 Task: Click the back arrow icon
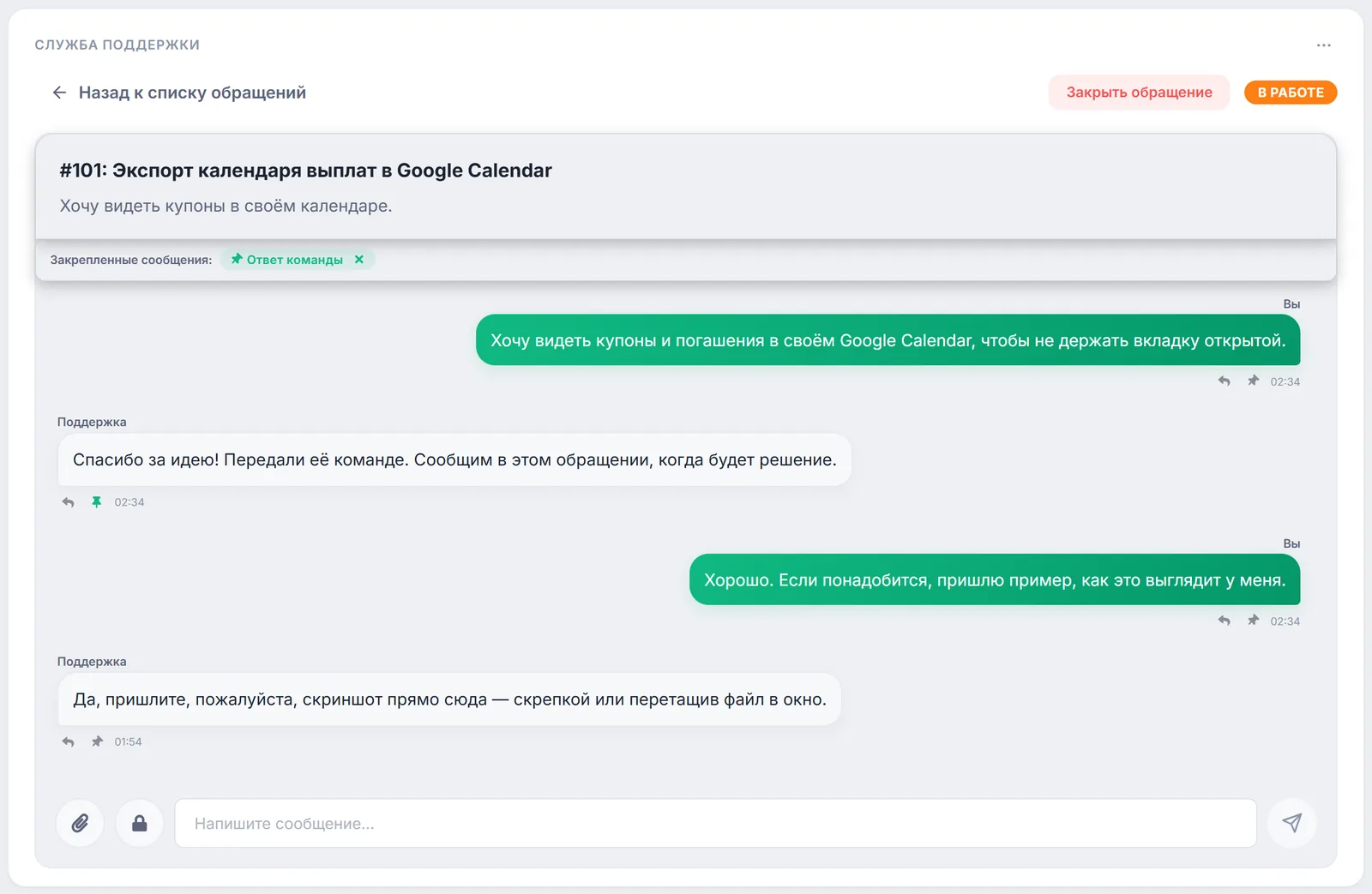[x=59, y=93]
